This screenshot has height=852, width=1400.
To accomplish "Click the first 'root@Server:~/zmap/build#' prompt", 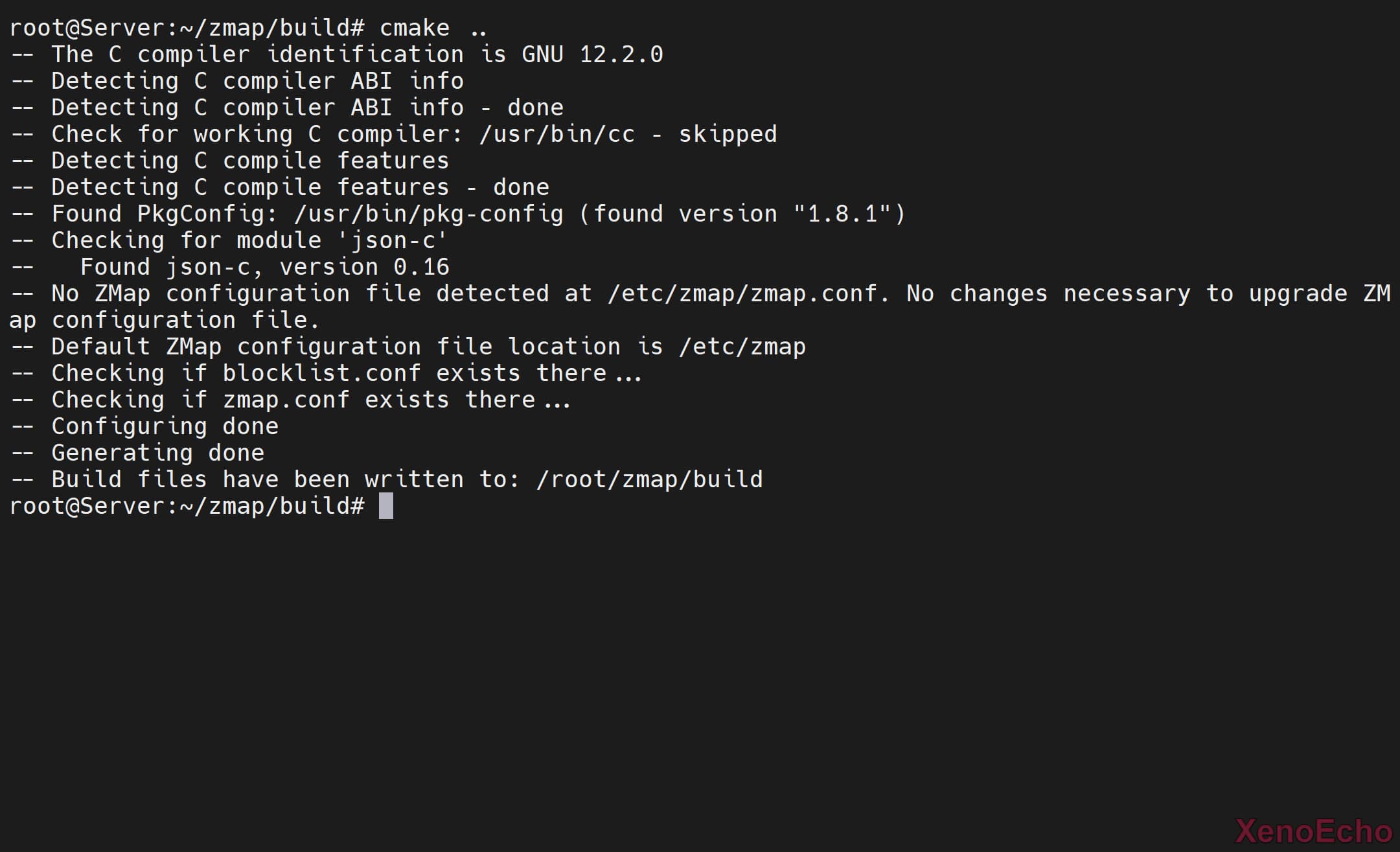I will pos(187,28).
